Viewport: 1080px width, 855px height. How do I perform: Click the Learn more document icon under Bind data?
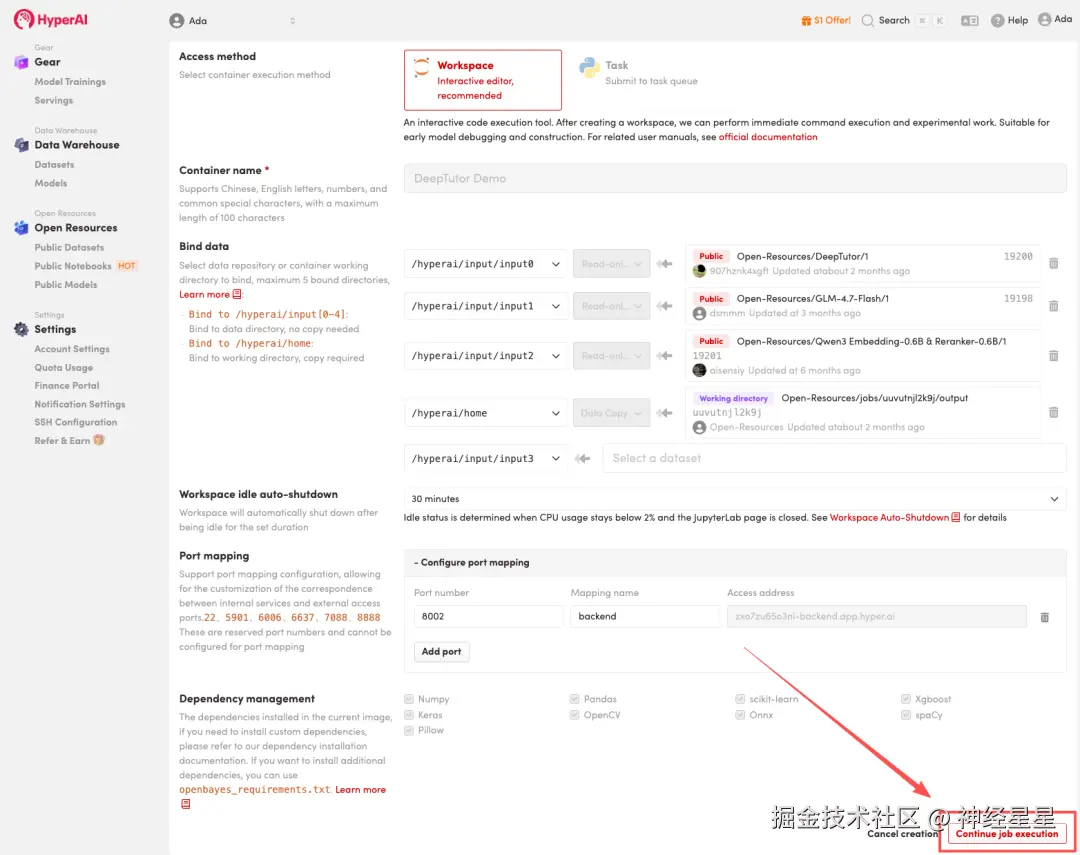[237, 294]
